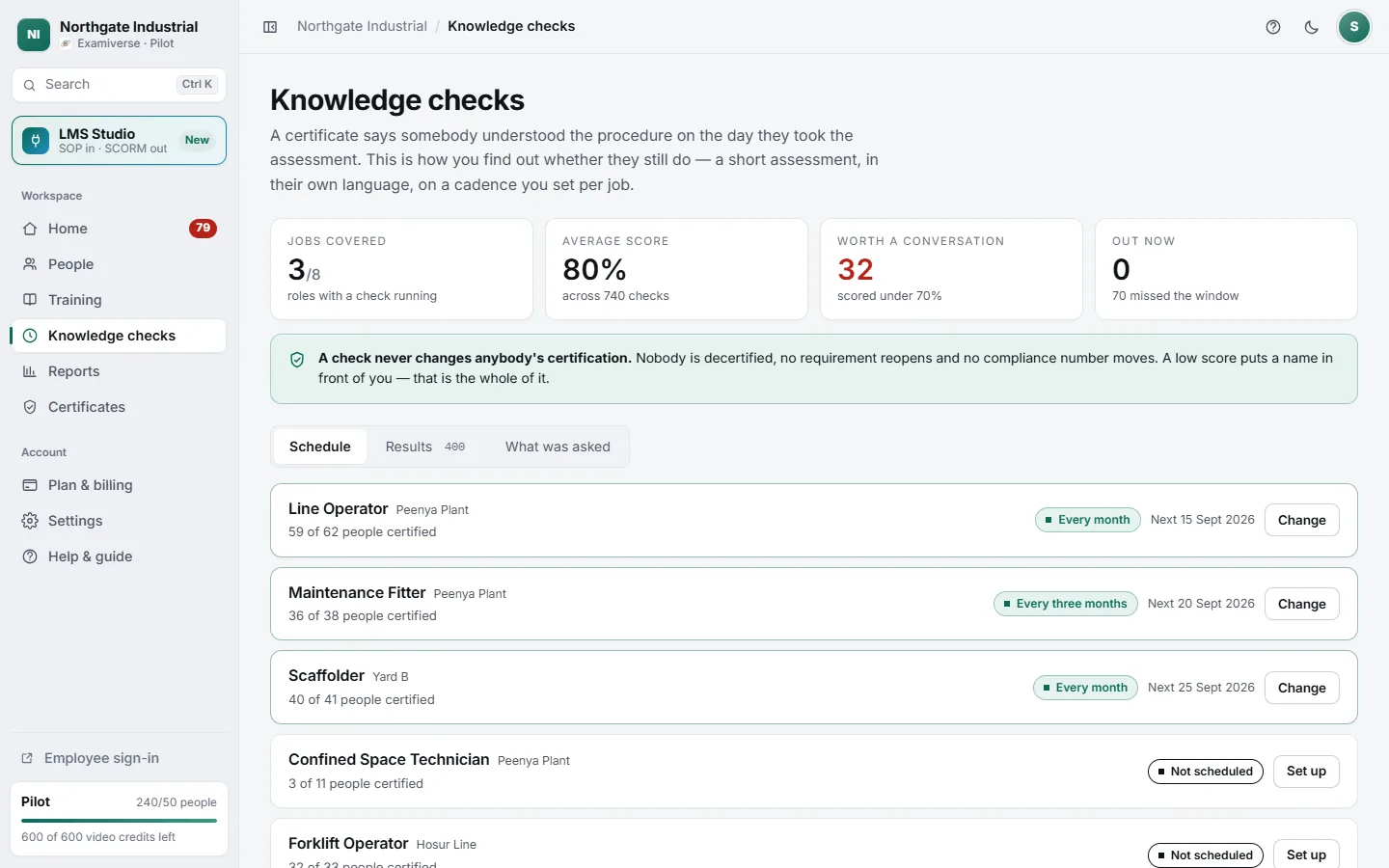The width and height of the screenshot is (1389, 868).
Task: Click the Training book icon
Action: click(x=30, y=300)
